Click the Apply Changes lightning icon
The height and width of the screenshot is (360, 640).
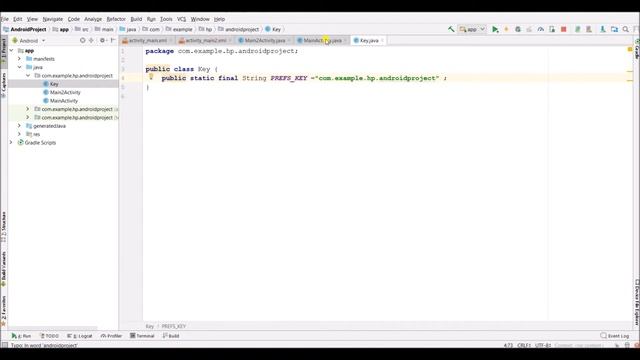pos(507,29)
